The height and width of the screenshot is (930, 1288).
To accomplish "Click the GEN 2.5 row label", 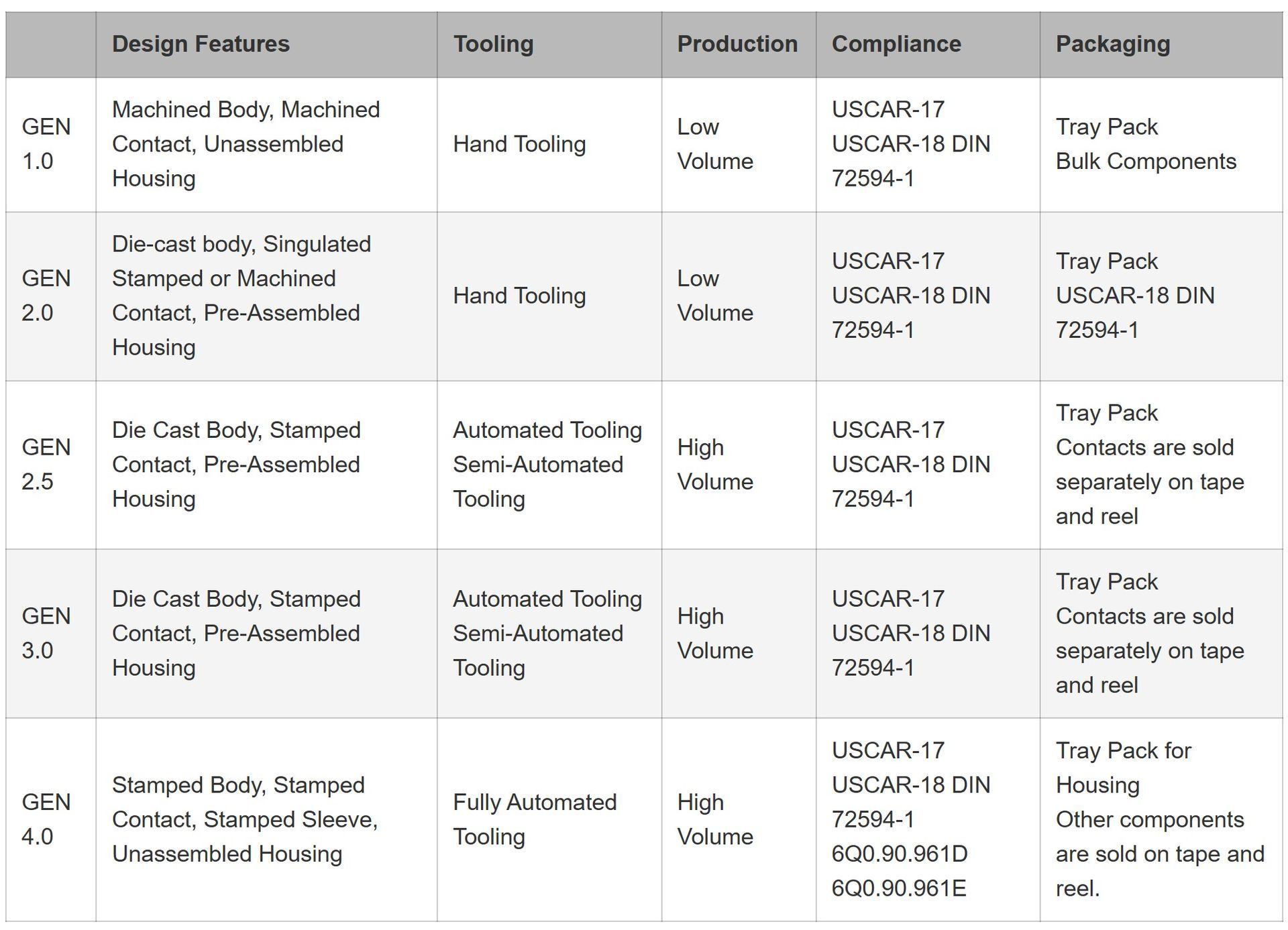I will (x=46, y=465).
